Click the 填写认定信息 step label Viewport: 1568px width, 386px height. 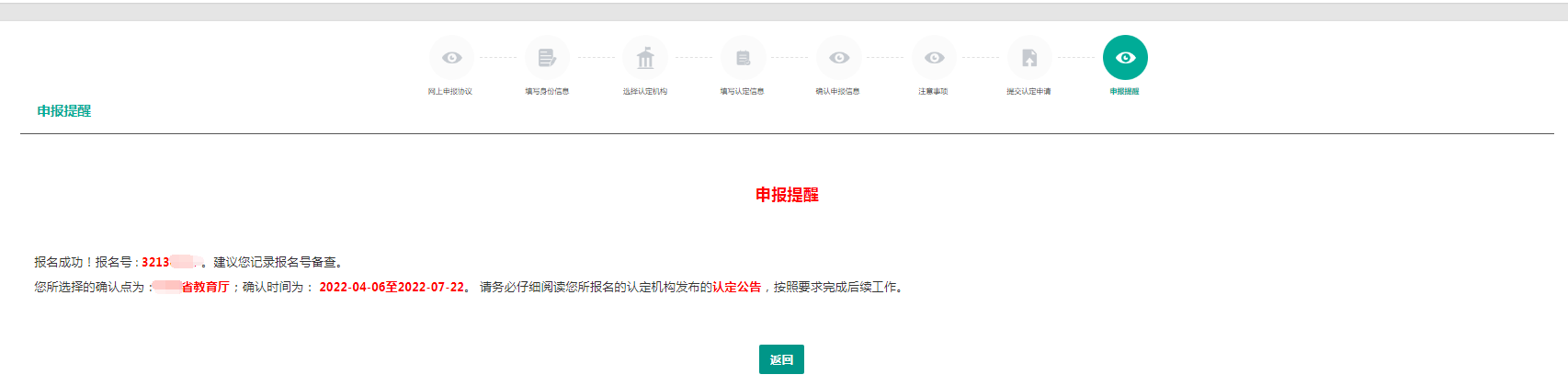click(x=743, y=92)
